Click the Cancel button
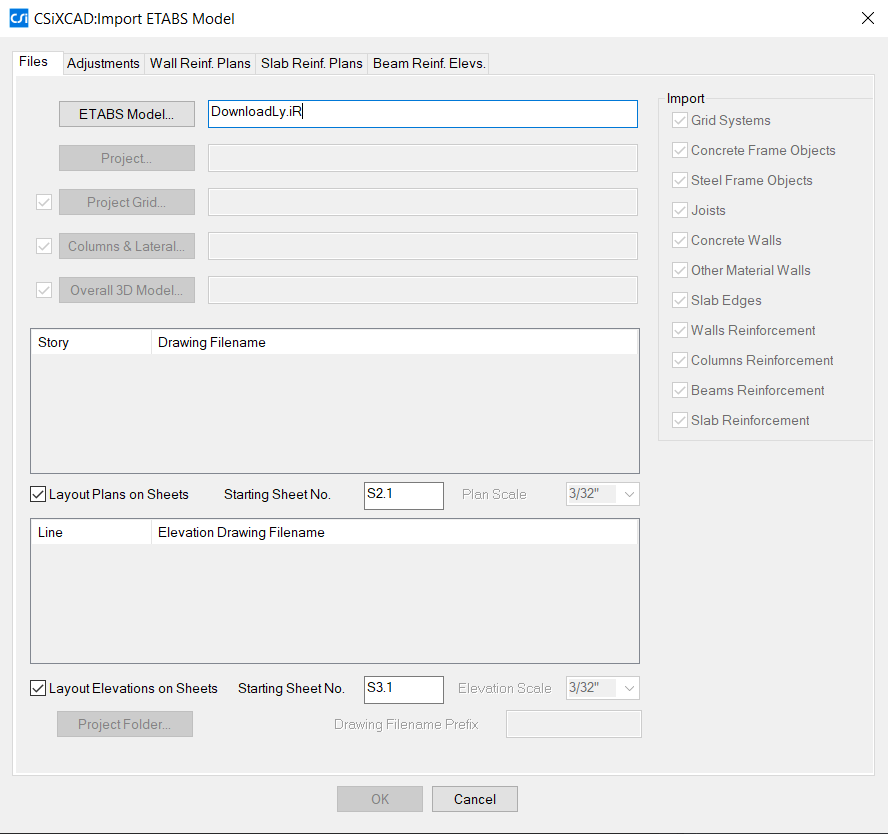 tap(475, 799)
